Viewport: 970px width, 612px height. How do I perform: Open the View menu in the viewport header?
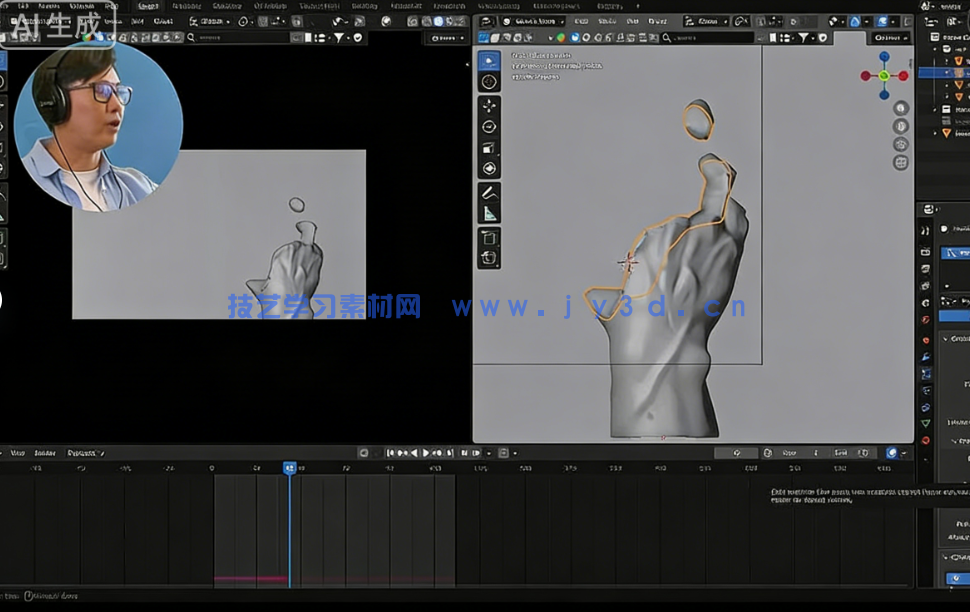click(x=582, y=19)
